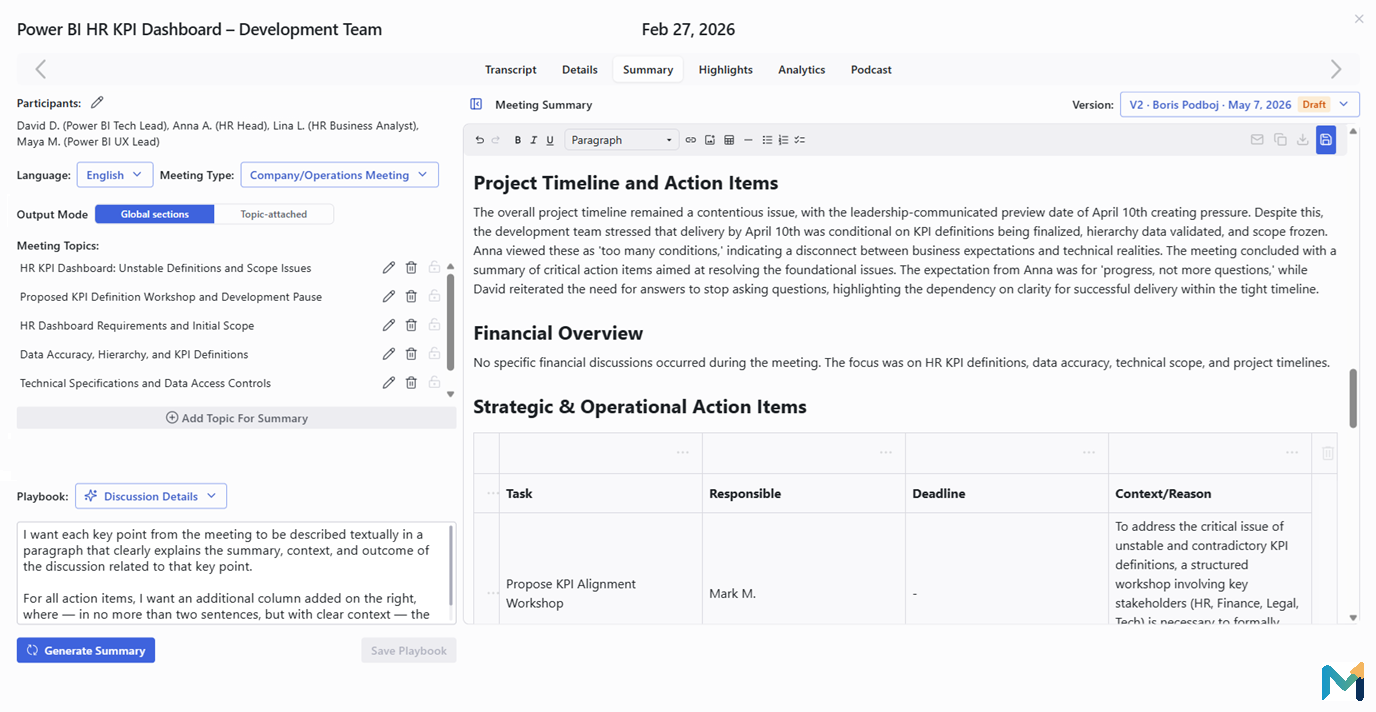The width and height of the screenshot is (1376, 712).
Task: Download the summary via download icon
Action: [1303, 140]
